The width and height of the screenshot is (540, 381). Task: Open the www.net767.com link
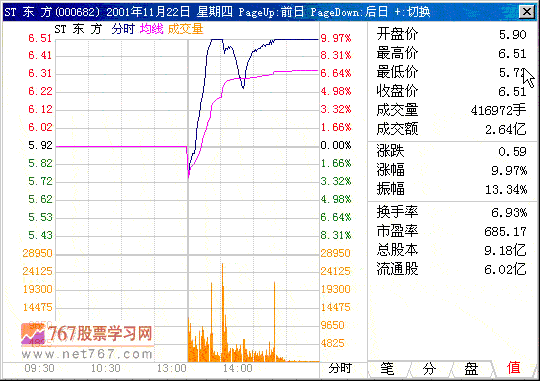point(86,354)
